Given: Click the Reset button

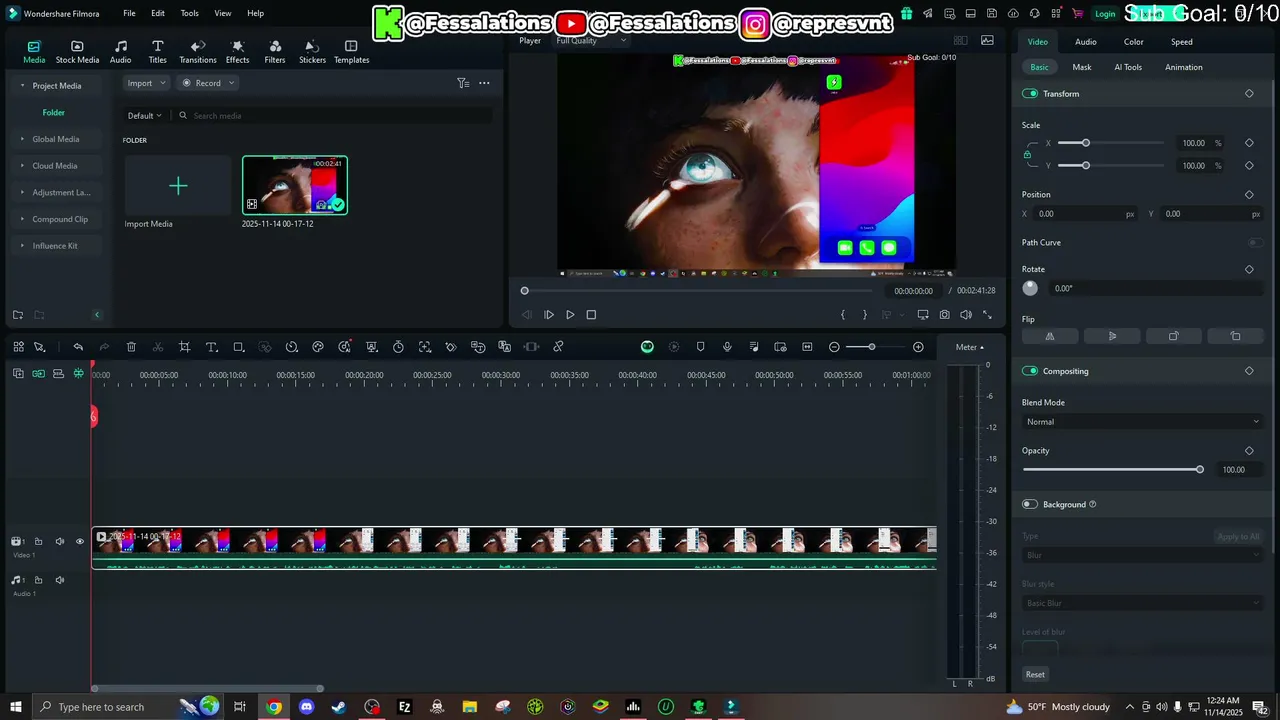Looking at the screenshot, I should coord(1035,674).
